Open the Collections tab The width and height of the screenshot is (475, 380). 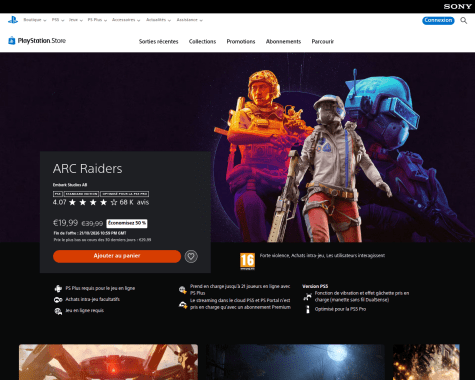point(202,42)
